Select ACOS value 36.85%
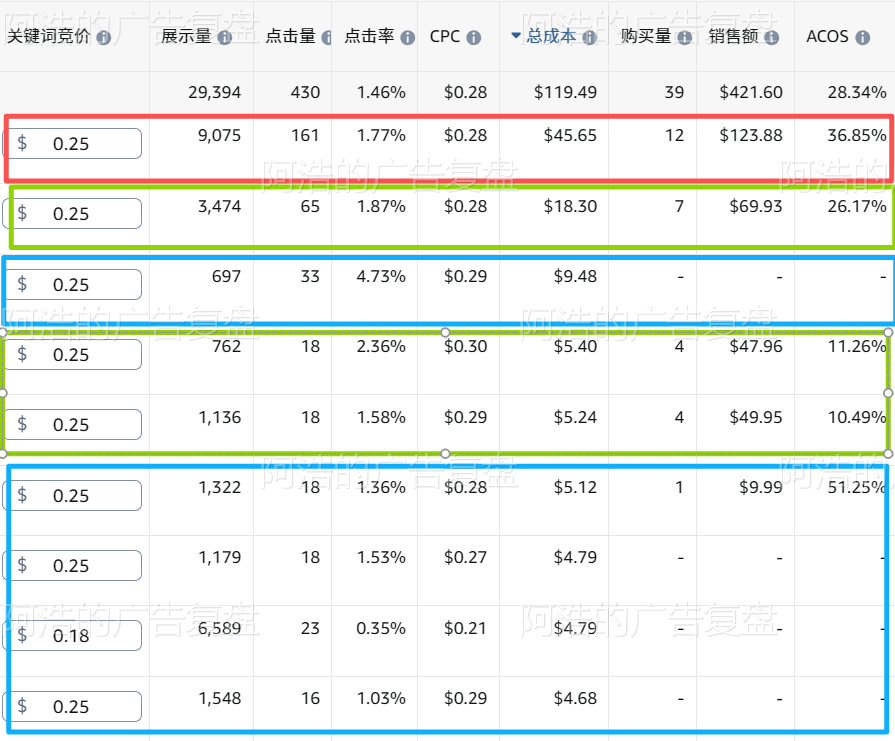The height and width of the screenshot is (741, 895). point(857,136)
